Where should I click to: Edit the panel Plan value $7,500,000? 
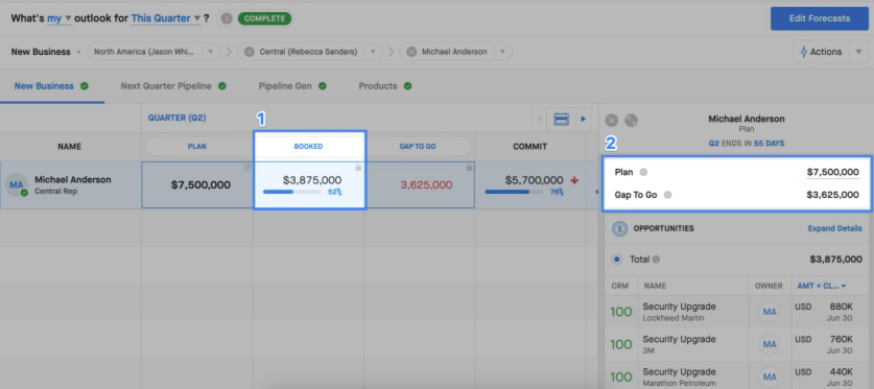(x=833, y=172)
